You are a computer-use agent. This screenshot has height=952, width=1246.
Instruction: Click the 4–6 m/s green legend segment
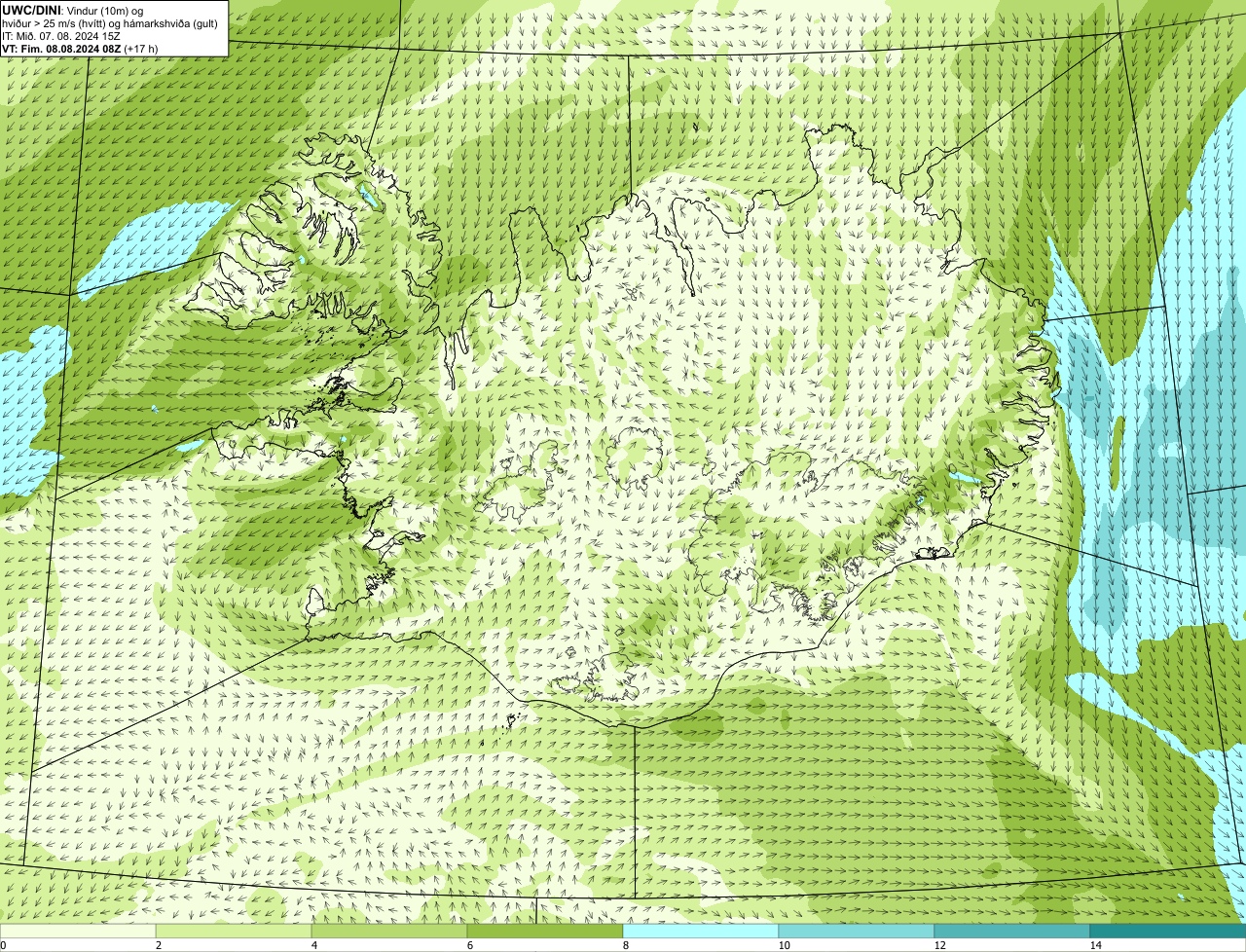(389, 931)
